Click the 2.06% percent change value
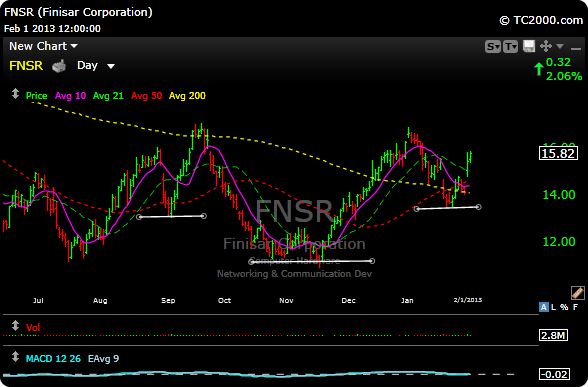 click(564, 76)
